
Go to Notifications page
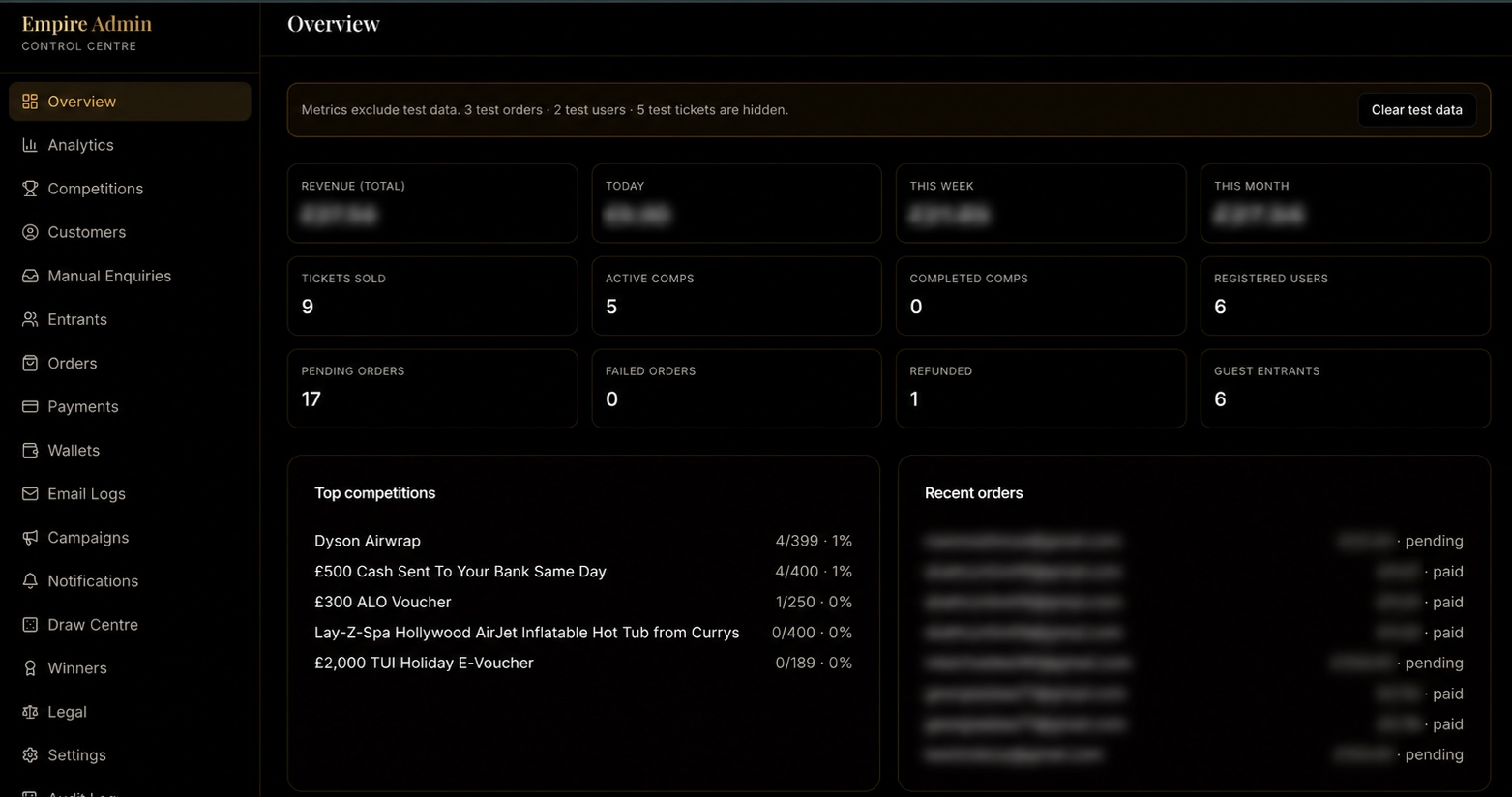[130, 580]
